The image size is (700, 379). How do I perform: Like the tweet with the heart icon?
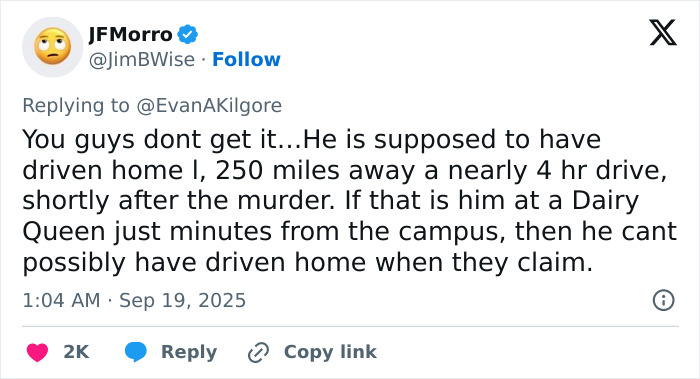38,352
